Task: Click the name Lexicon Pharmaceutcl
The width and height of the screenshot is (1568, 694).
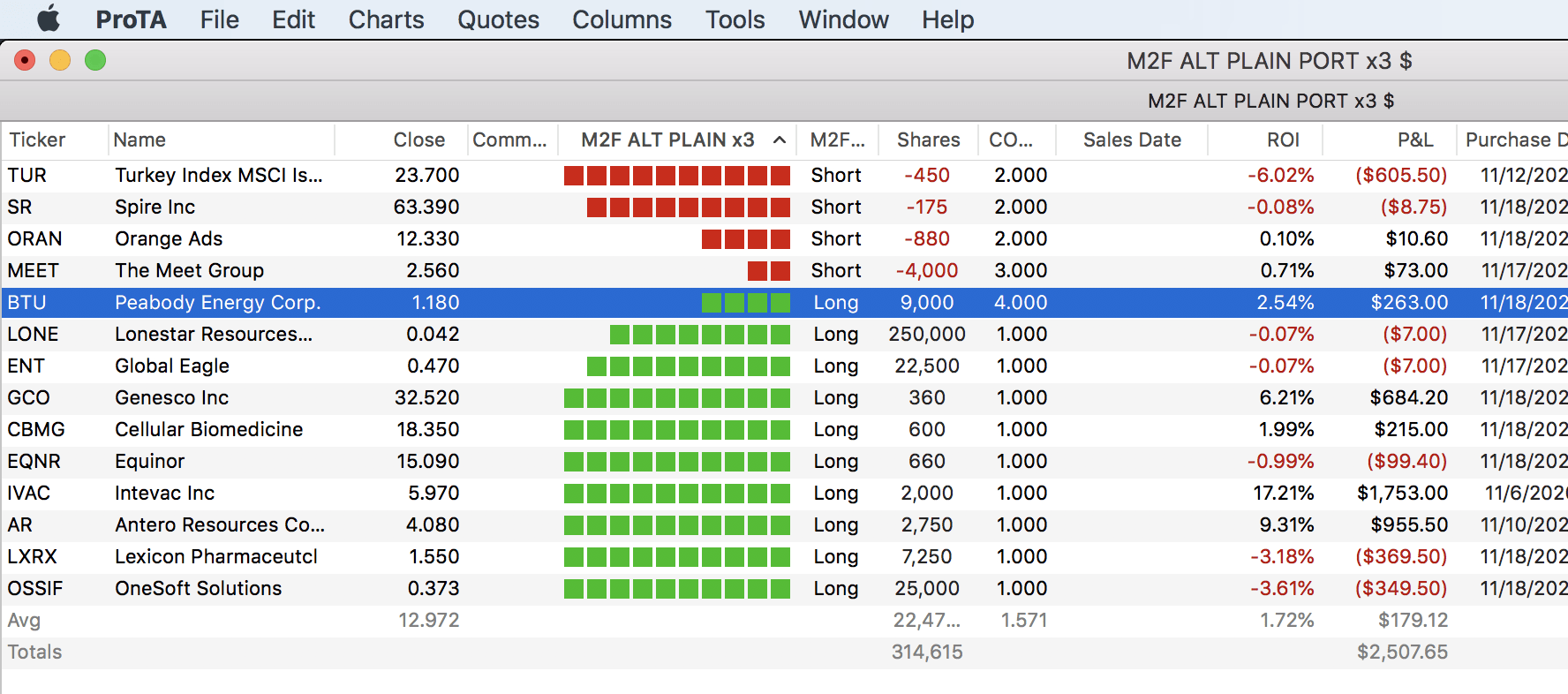Action: click(x=215, y=556)
